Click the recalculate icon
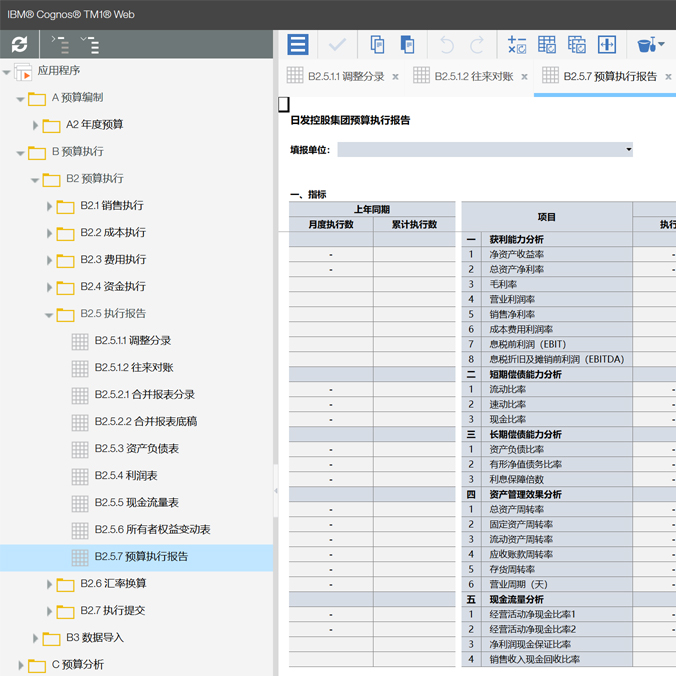676x676 pixels. (517, 44)
